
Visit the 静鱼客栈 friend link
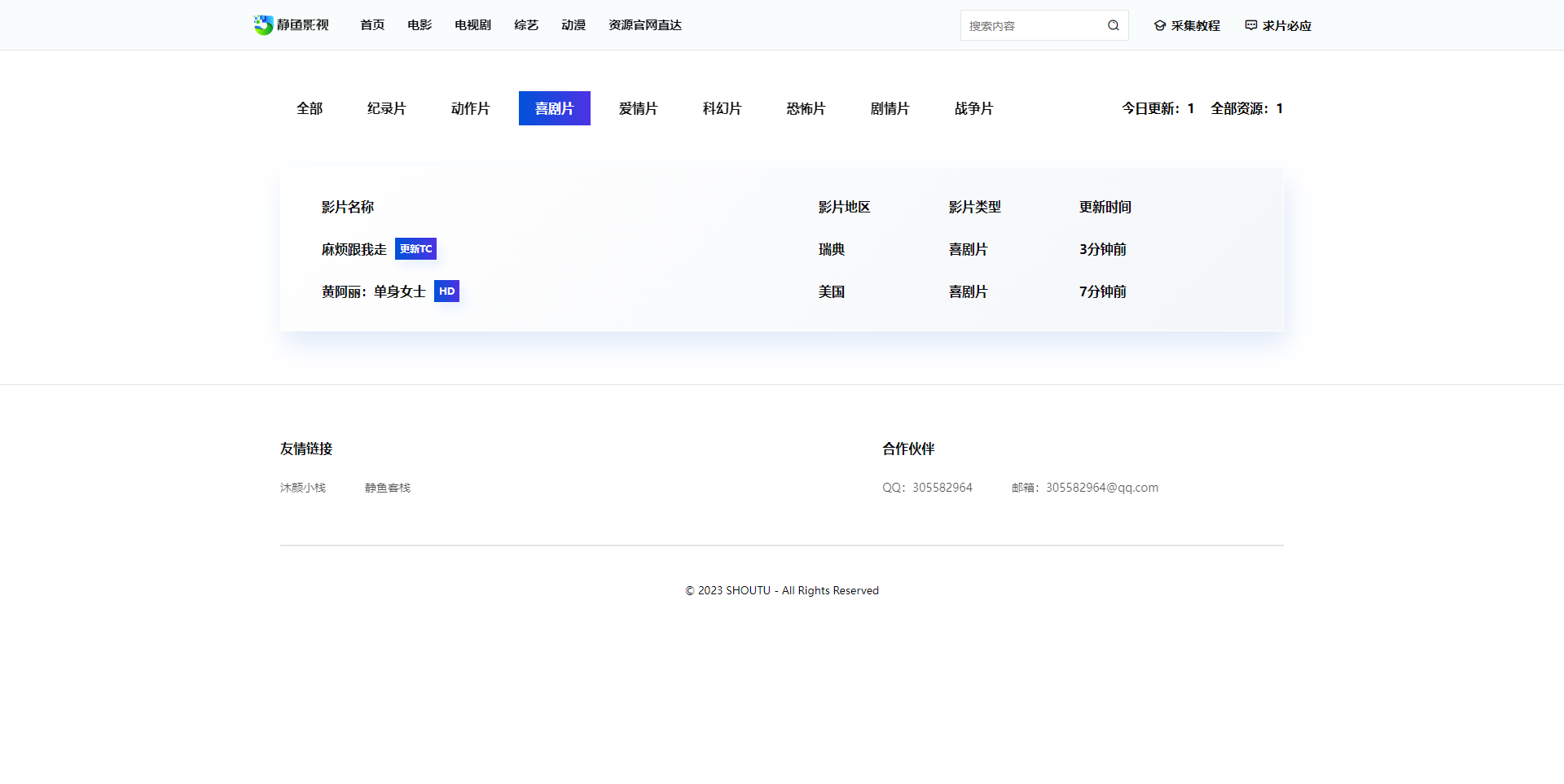[x=388, y=488]
